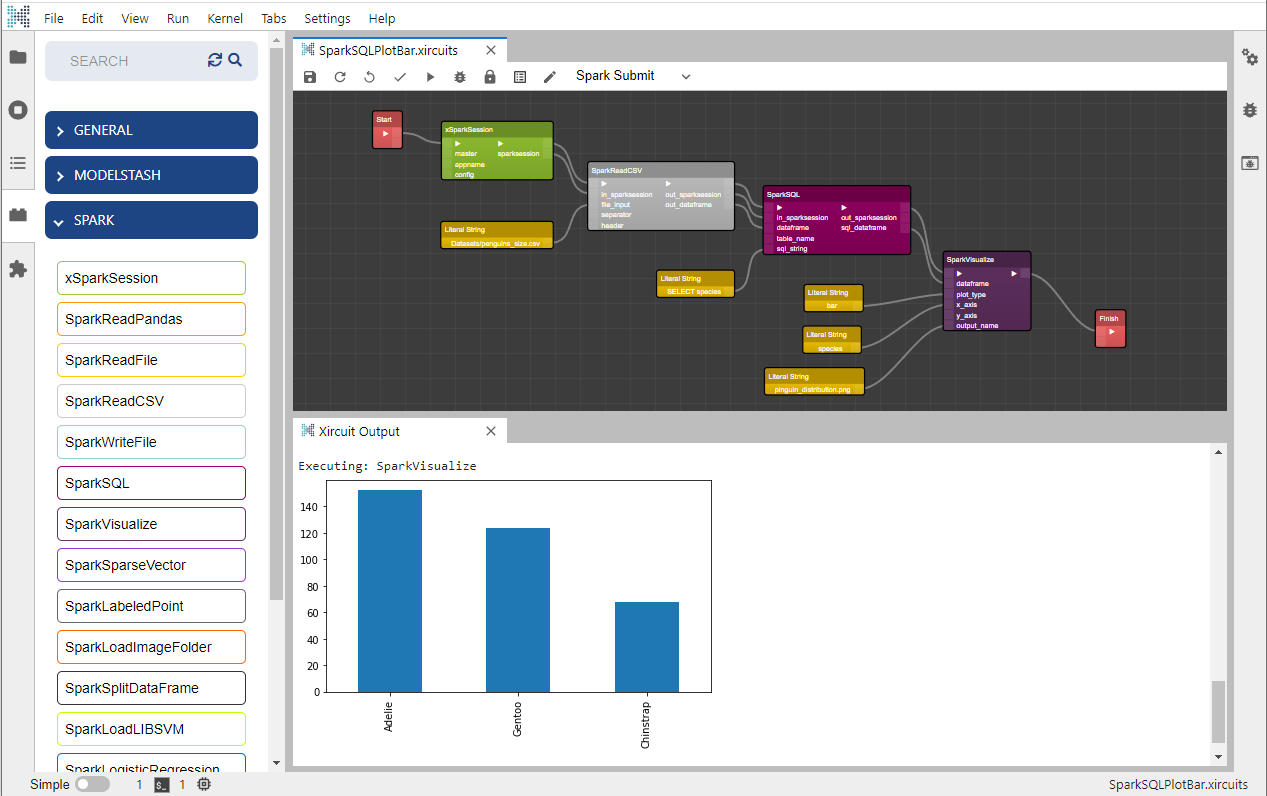
Task: Collapse the SPARK component category
Action: coord(151,220)
